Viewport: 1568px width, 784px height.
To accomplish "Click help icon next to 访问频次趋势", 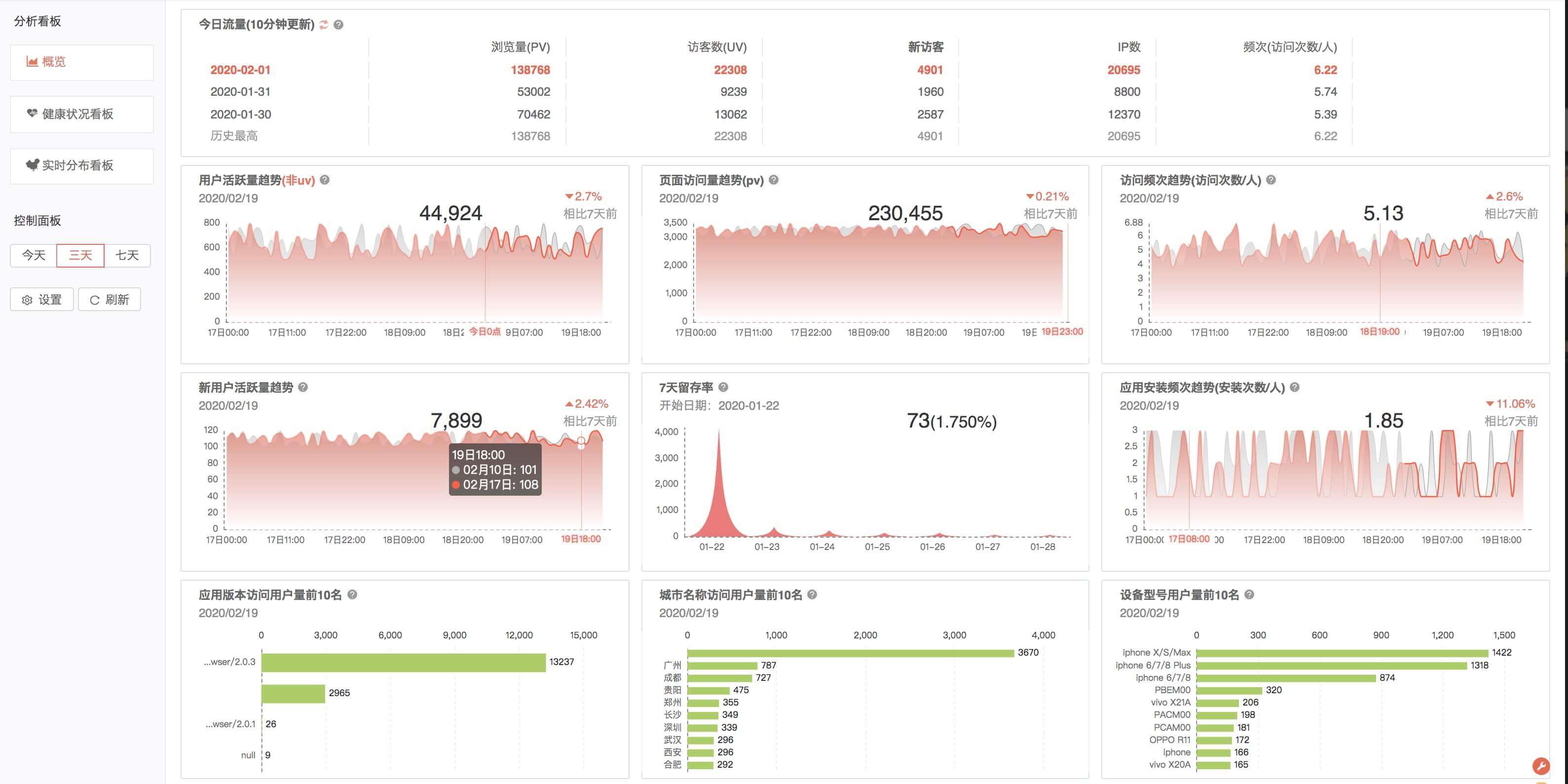I will coord(1271,180).
